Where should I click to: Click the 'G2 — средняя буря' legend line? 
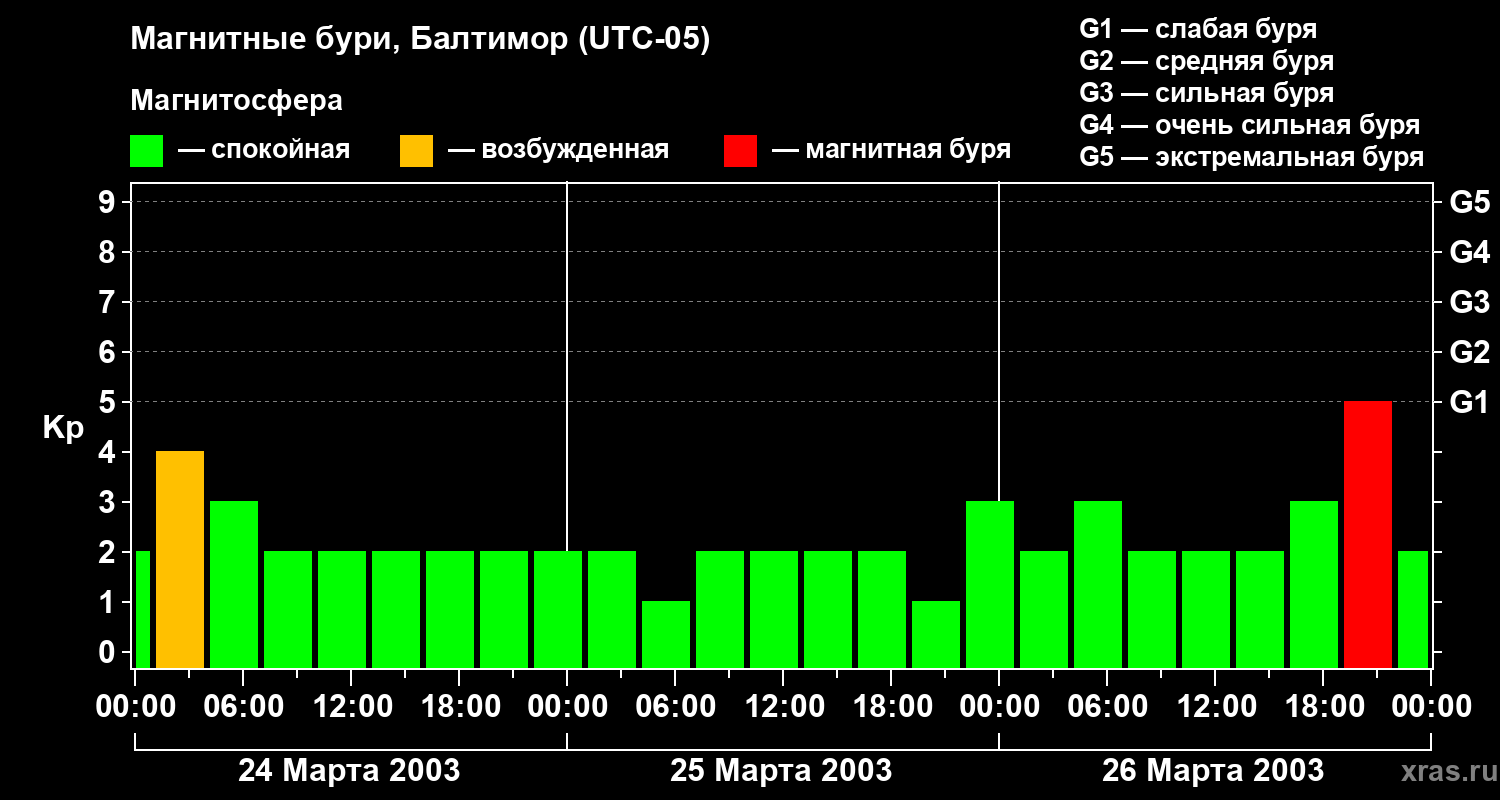(x=1206, y=61)
